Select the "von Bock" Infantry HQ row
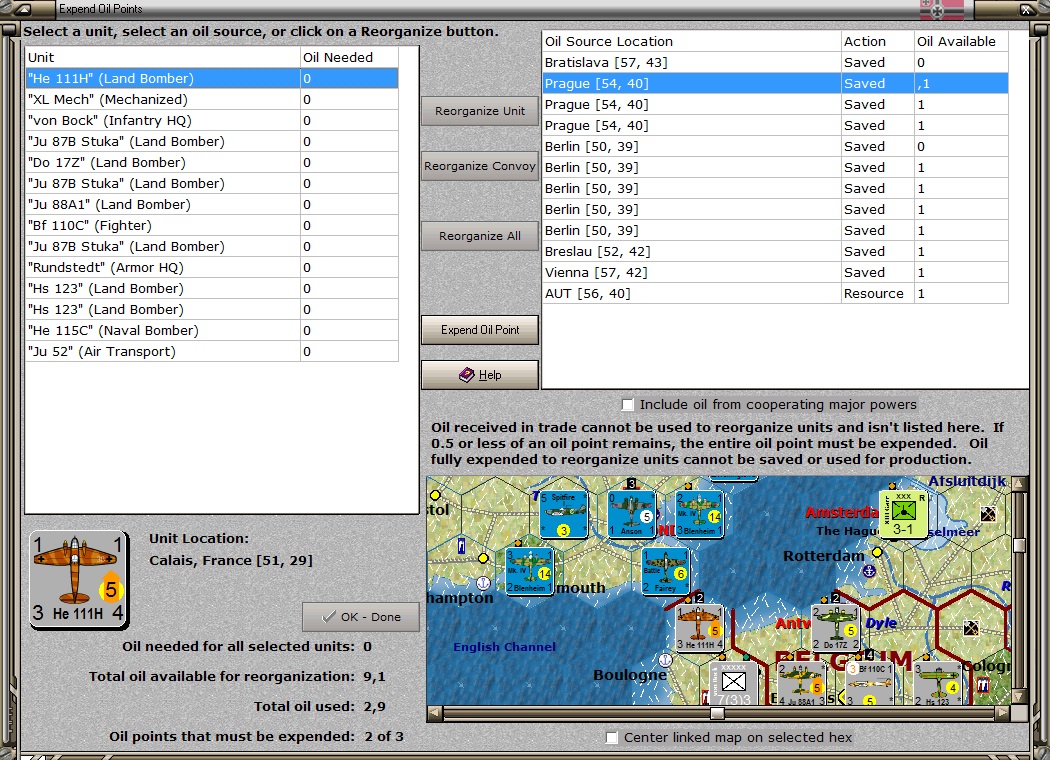1050x760 pixels. click(162, 121)
